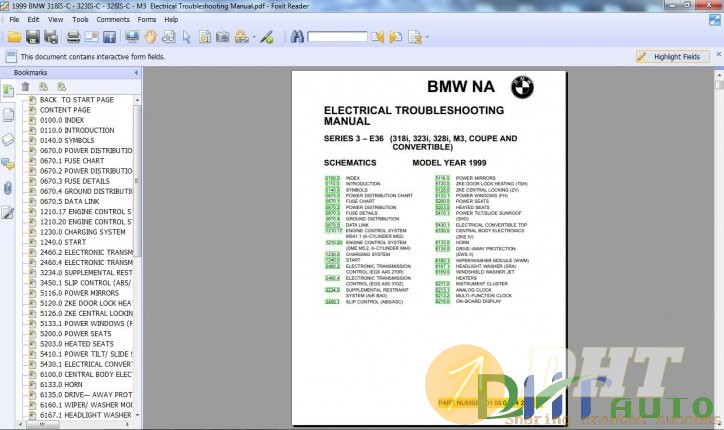
Task: Click the bookmarks scrollbar down arrow
Action: click(137, 415)
